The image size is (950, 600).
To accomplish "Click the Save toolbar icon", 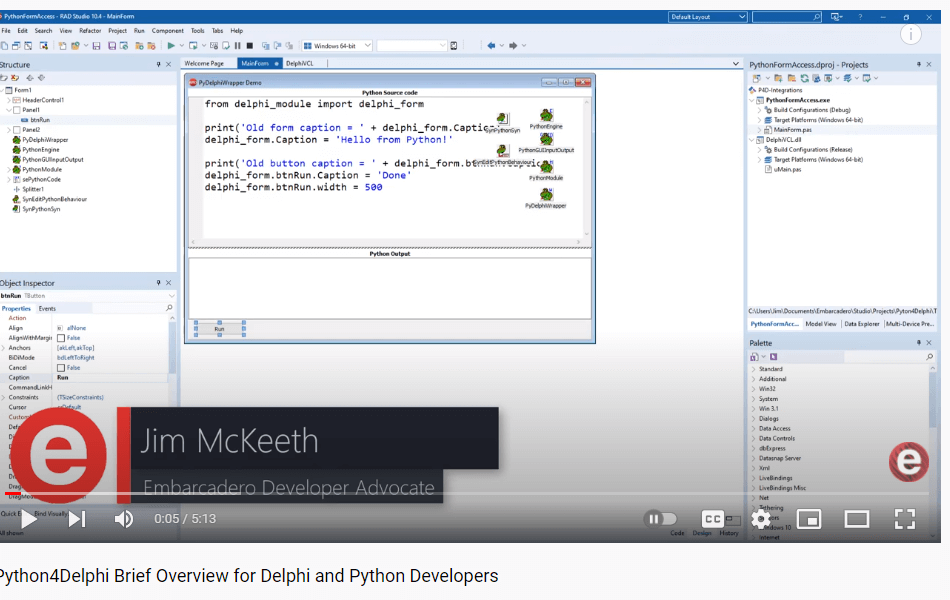I will [x=96, y=45].
